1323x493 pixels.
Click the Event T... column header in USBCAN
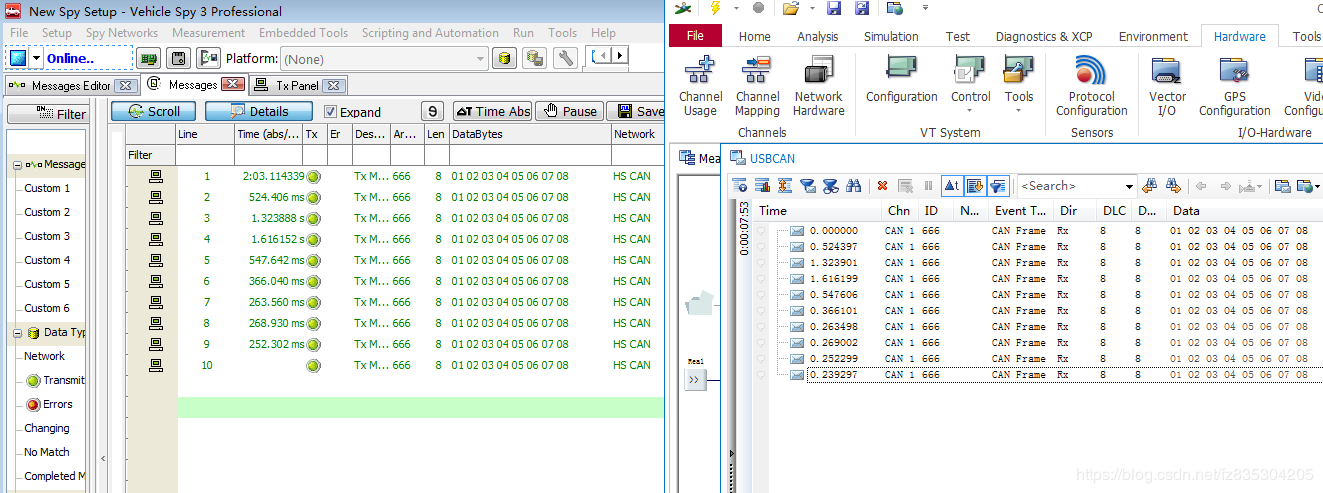coord(1019,211)
